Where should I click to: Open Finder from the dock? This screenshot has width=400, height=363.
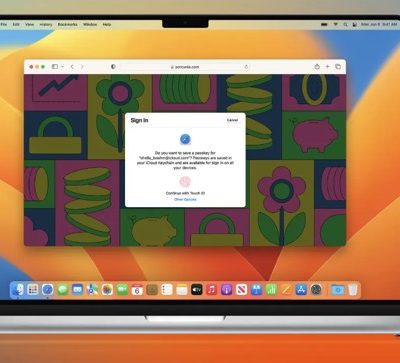(17, 290)
